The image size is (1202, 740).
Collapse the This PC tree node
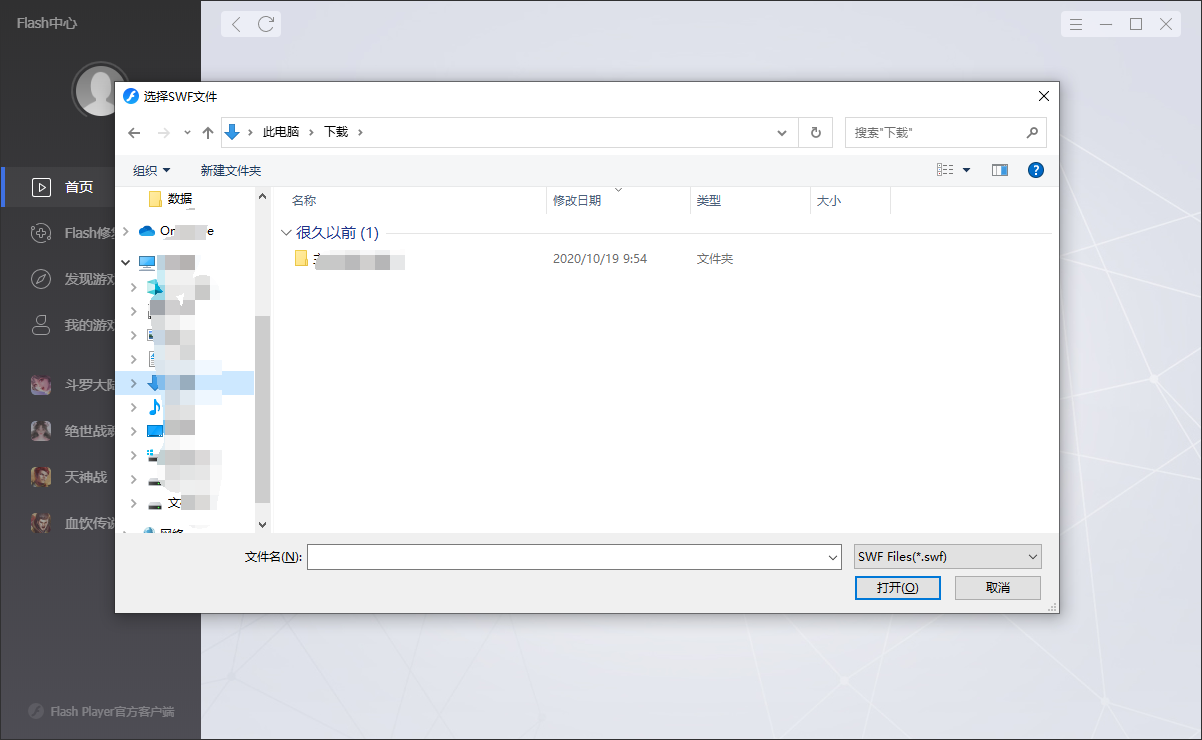click(x=125, y=263)
